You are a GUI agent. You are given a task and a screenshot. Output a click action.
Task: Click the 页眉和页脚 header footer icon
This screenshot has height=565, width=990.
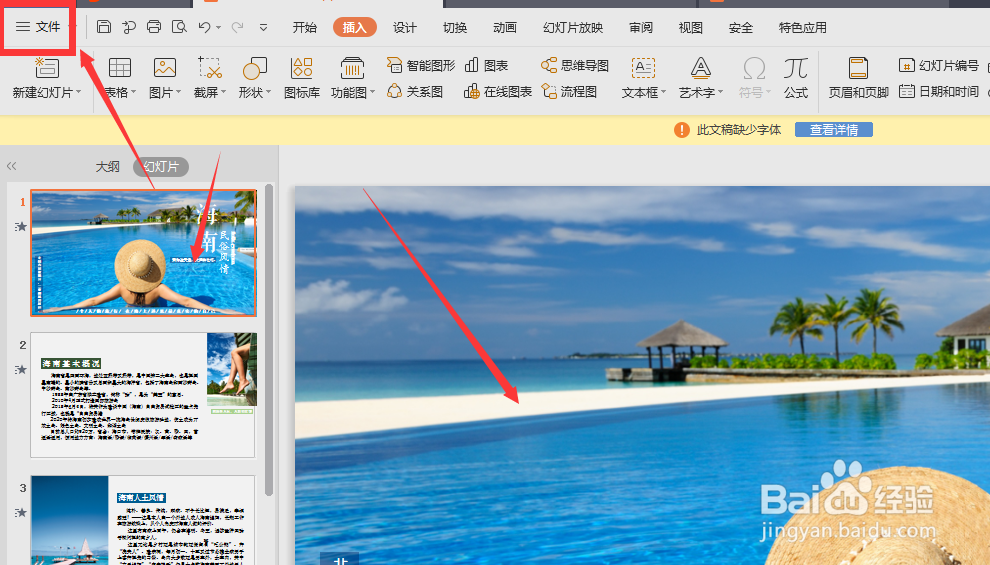(x=858, y=68)
